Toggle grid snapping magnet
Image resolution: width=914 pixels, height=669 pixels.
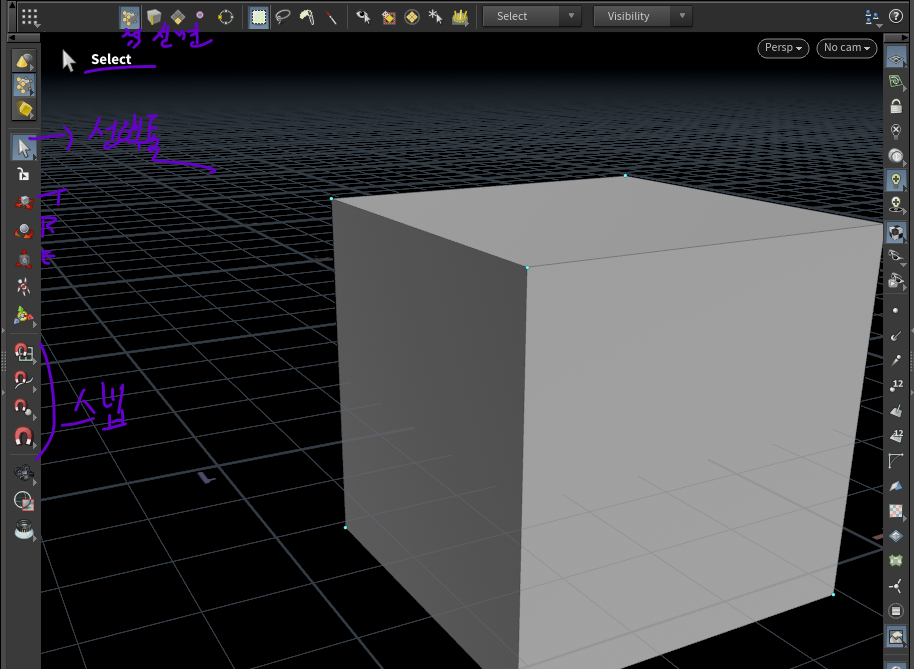tap(23, 352)
